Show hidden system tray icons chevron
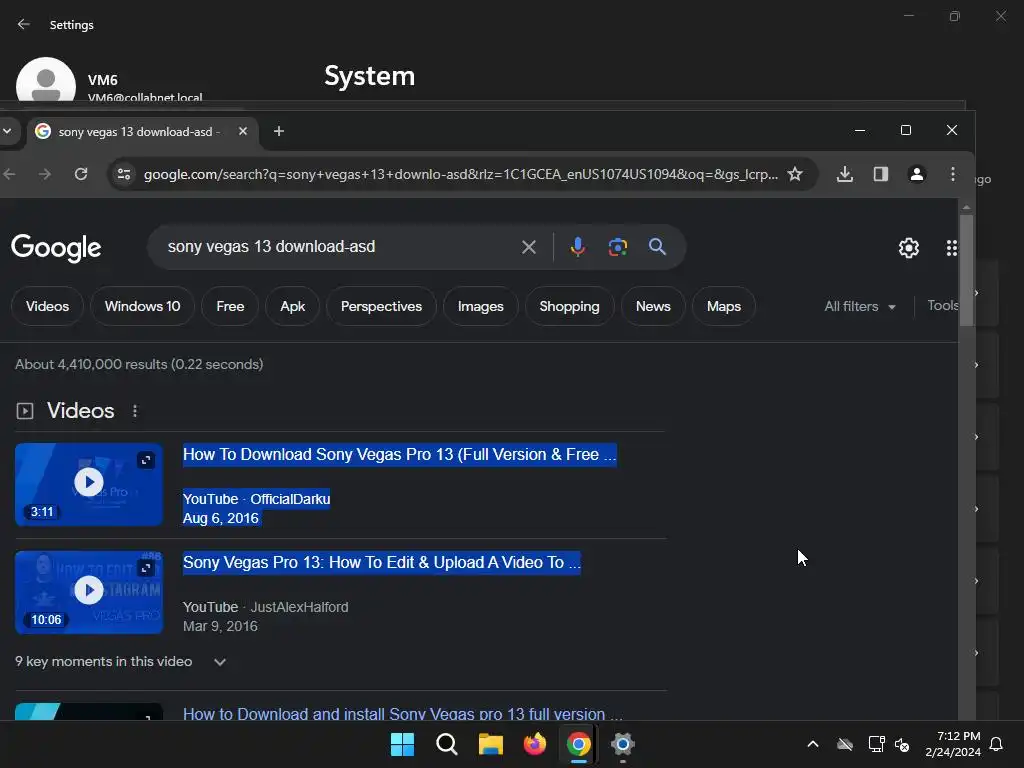1024x768 pixels. pos(813,744)
